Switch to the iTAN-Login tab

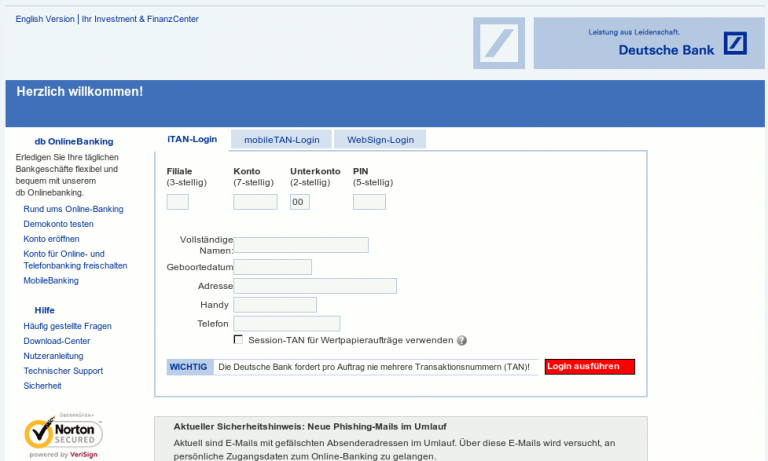tap(192, 139)
